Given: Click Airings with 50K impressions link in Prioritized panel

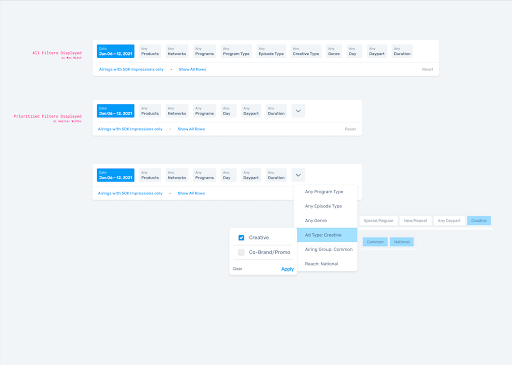Looking at the screenshot, I should (130, 129).
